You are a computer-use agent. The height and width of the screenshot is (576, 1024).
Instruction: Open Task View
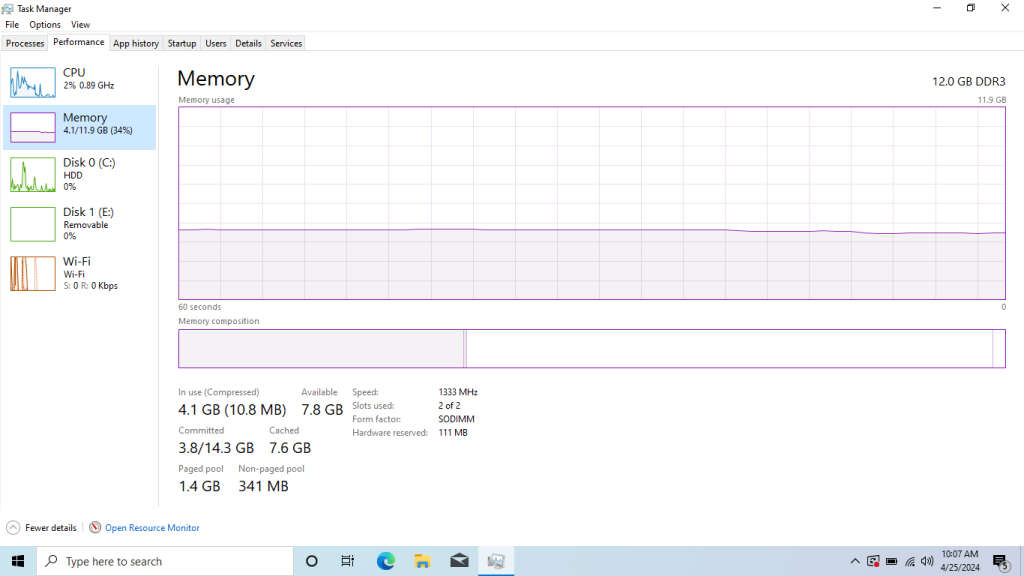point(347,561)
